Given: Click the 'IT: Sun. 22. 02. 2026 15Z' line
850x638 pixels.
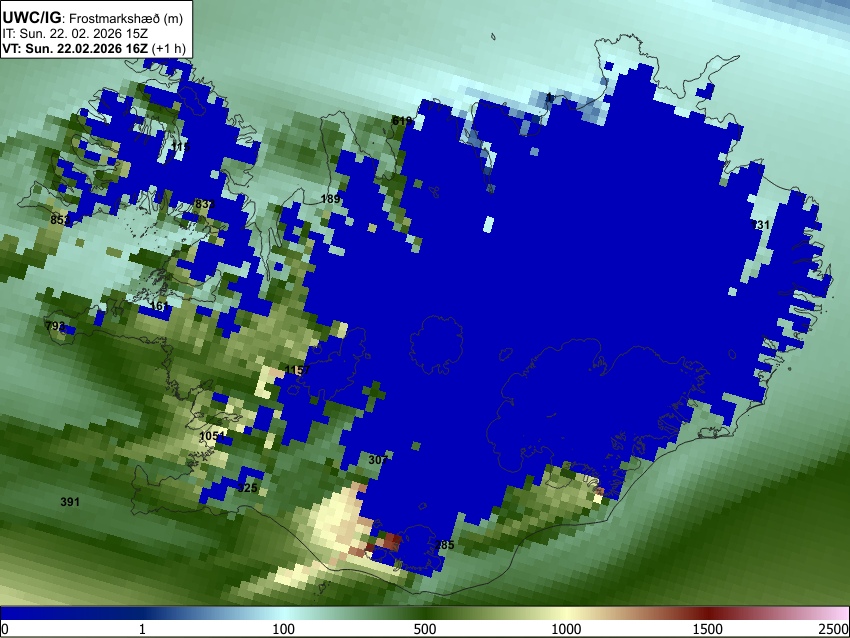Looking at the screenshot, I should pyautogui.click(x=75, y=34).
